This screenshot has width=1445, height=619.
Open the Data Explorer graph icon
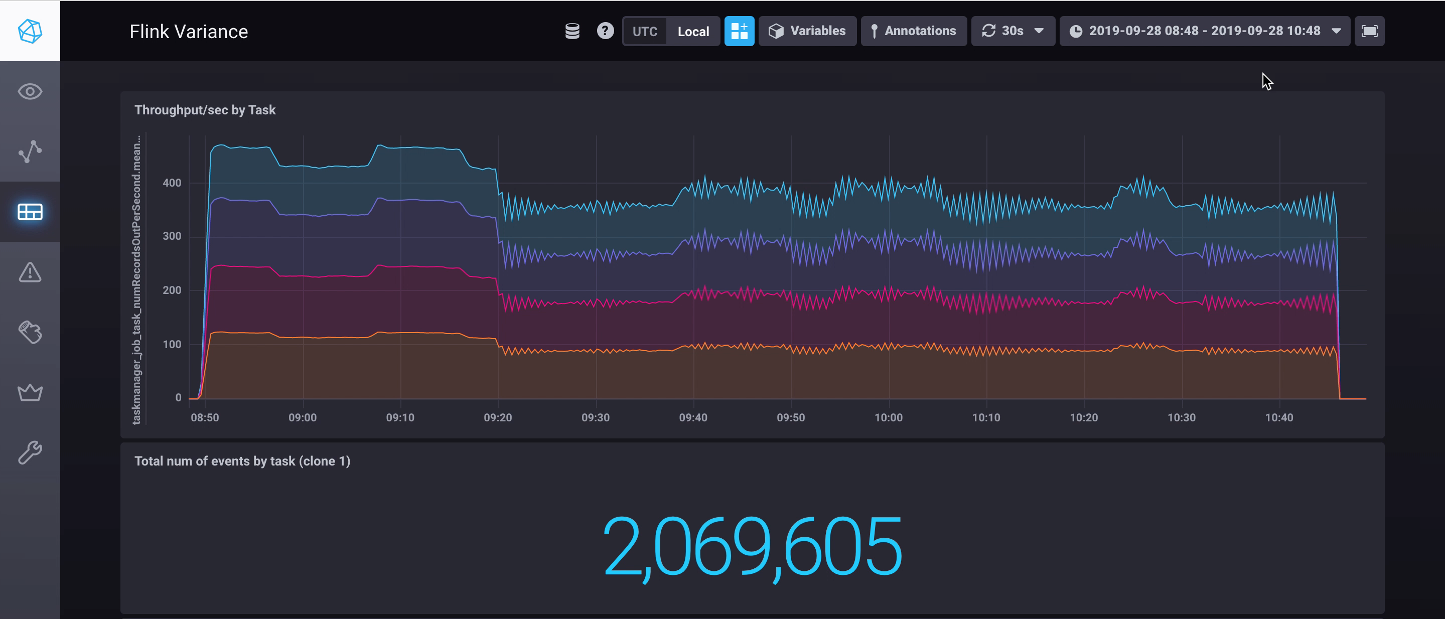pyautogui.click(x=30, y=152)
